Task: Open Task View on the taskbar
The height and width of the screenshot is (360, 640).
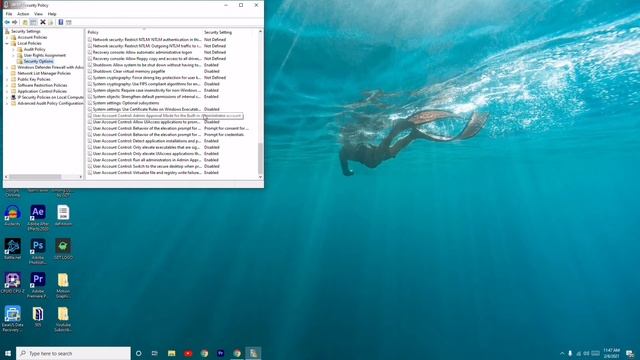Action: (155, 353)
